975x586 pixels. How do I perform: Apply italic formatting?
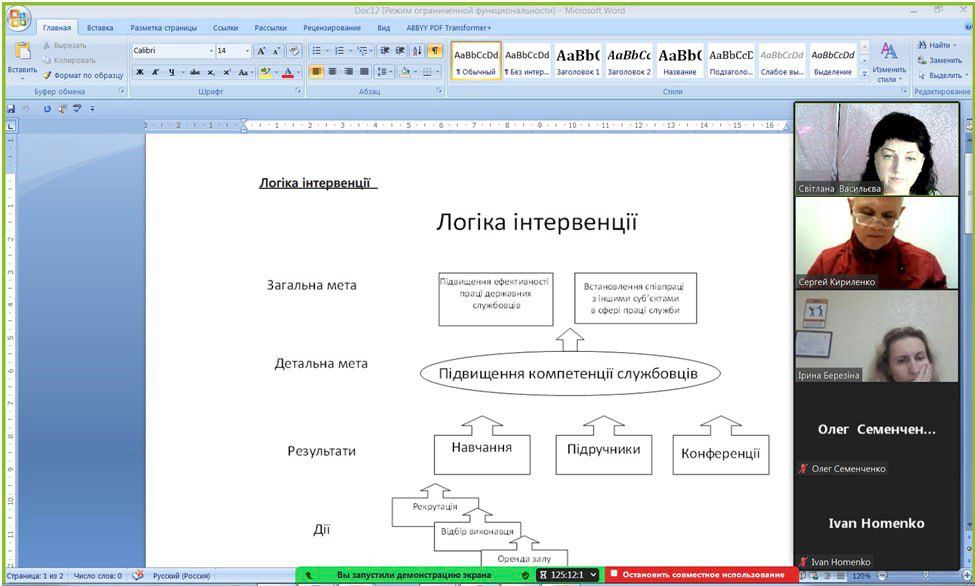(x=155, y=72)
